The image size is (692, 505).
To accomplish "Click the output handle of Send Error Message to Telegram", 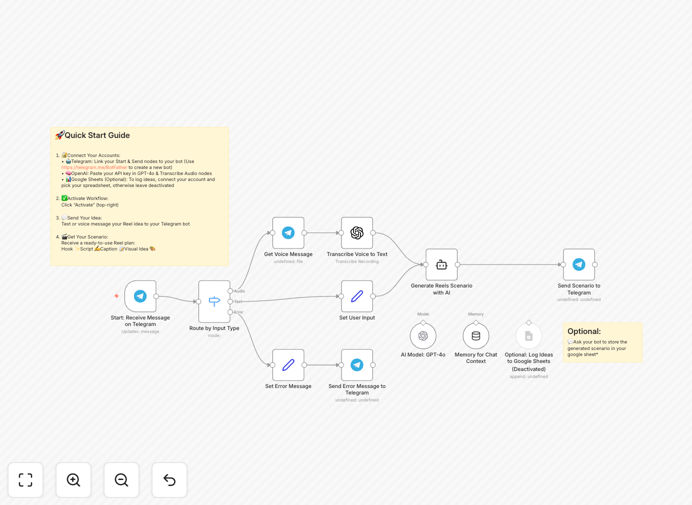I will 373,365.
